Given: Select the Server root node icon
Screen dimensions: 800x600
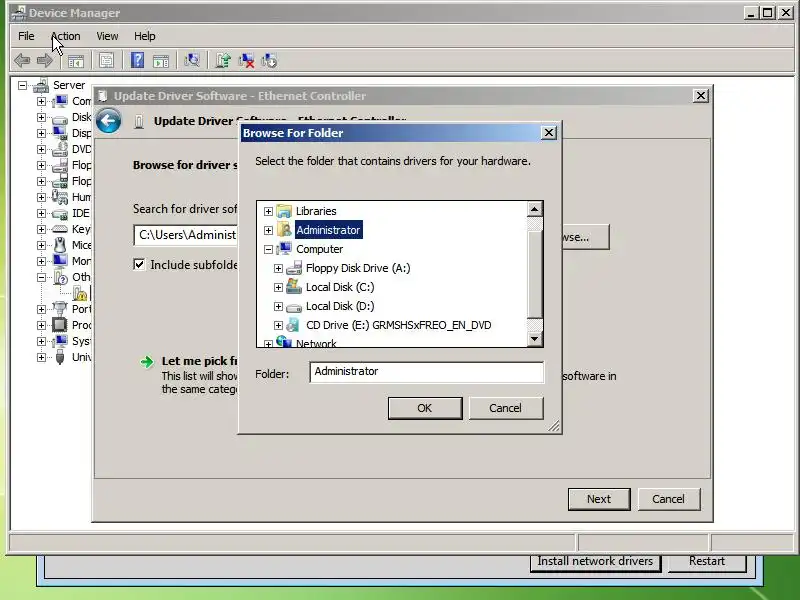Looking at the screenshot, I should click(x=41, y=86).
